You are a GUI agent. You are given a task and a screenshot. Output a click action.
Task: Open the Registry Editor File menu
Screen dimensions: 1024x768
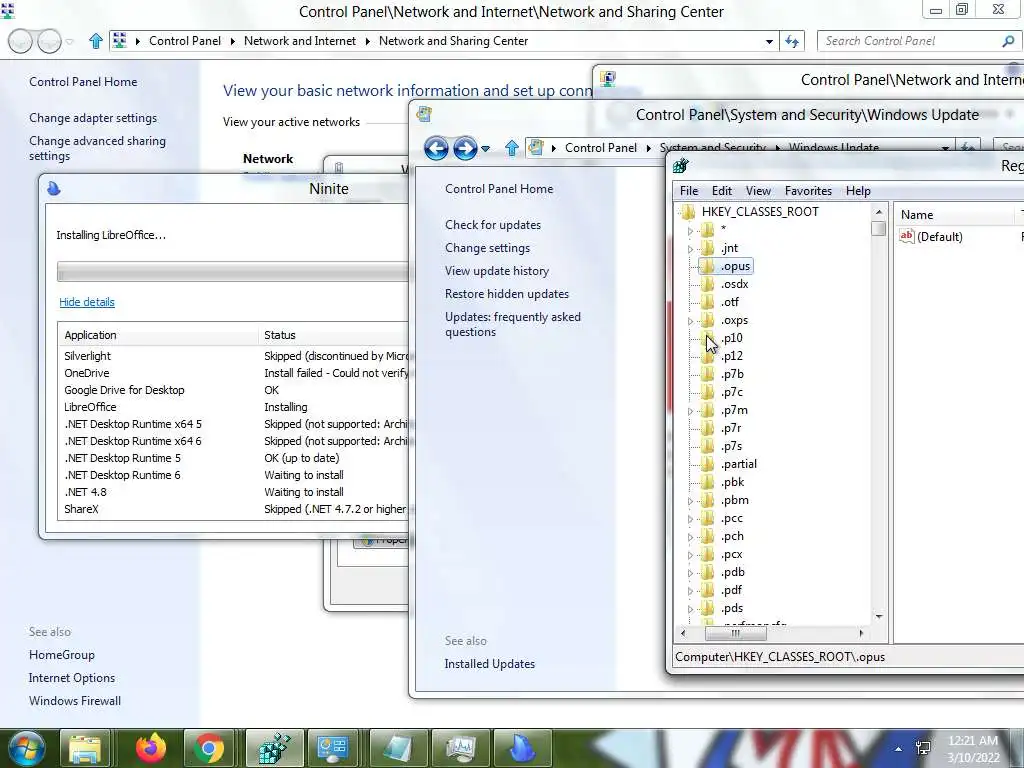(689, 191)
